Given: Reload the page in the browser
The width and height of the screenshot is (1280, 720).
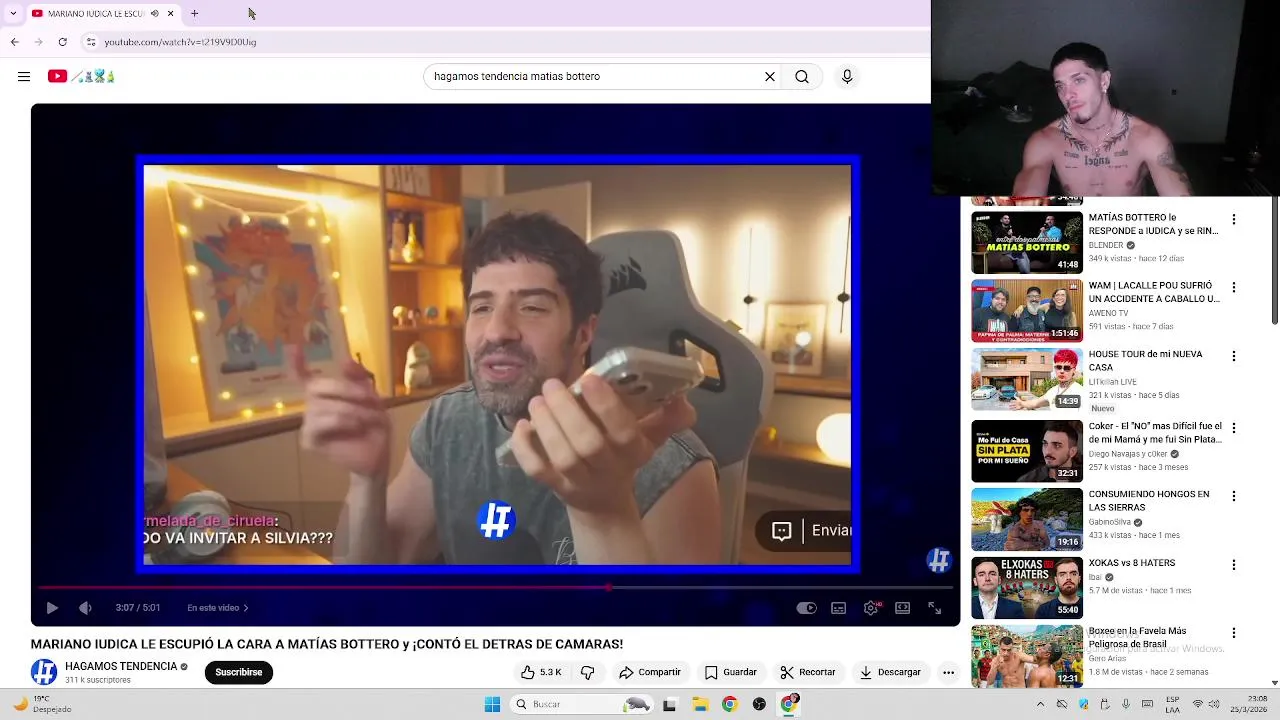Looking at the screenshot, I should pyautogui.click(x=63, y=42).
